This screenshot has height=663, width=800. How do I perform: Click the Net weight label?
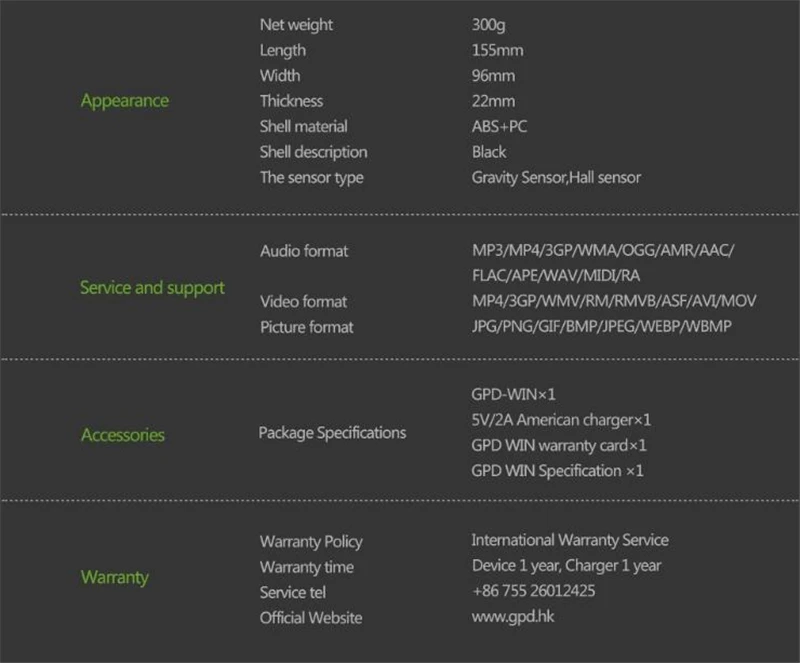tap(296, 24)
